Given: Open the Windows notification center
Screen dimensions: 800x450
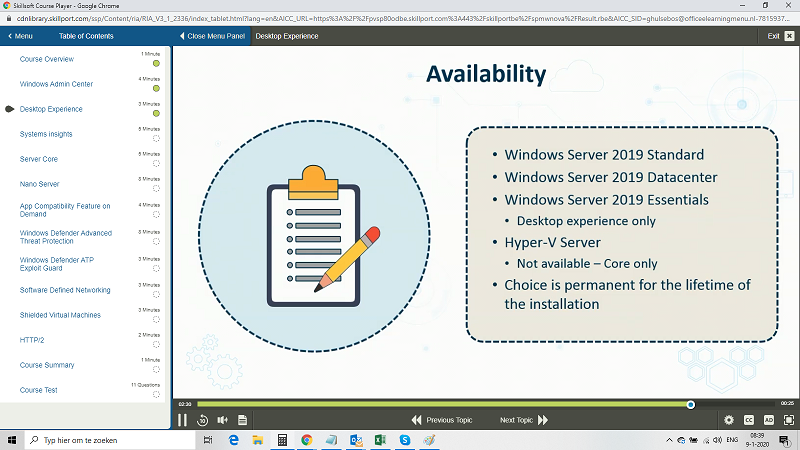Looking at the screenshot, I should click(x=785, y=440).
